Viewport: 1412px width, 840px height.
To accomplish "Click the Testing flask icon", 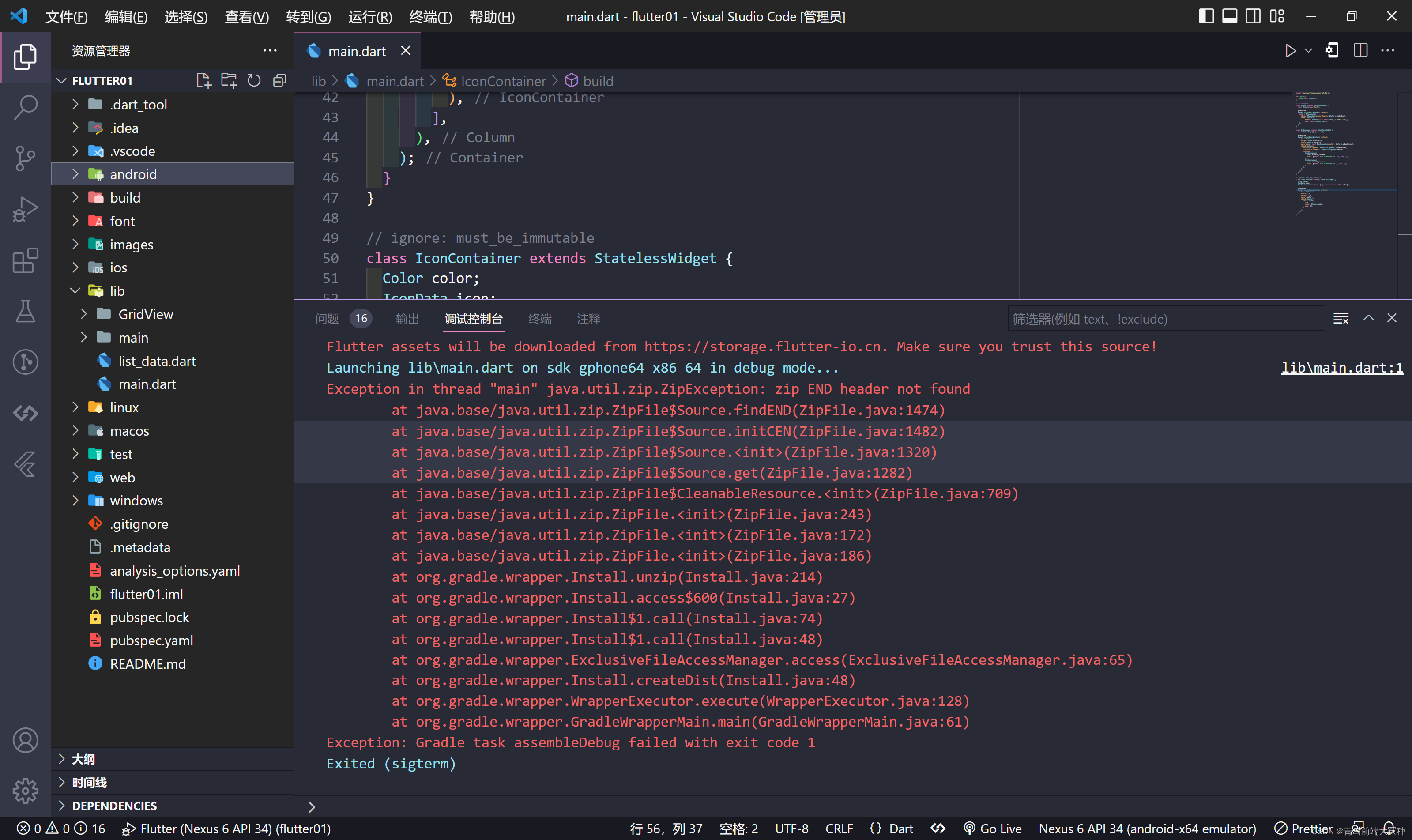I will [25, 311].
